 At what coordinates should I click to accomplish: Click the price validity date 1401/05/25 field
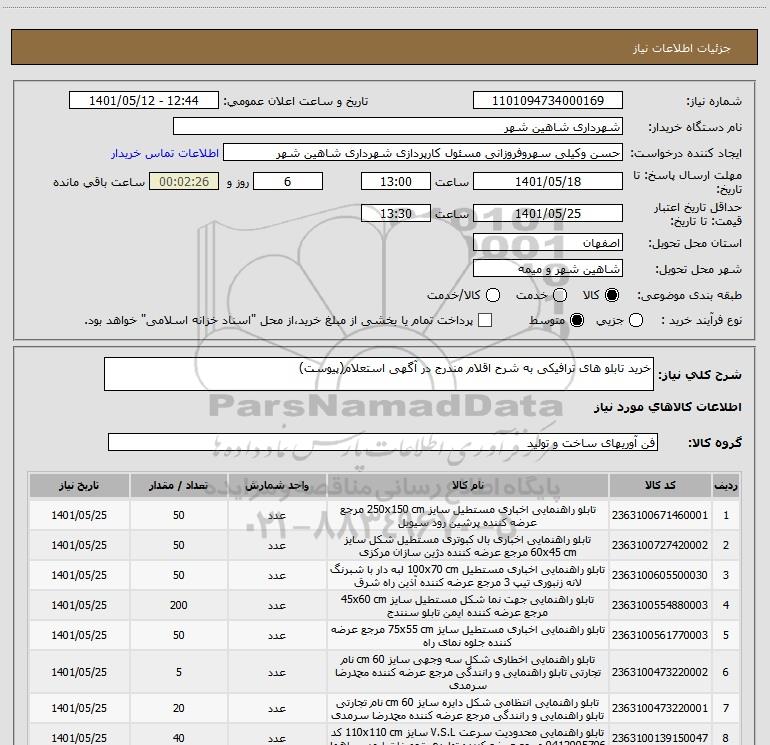pyautogui.click(x=548, y=214)
